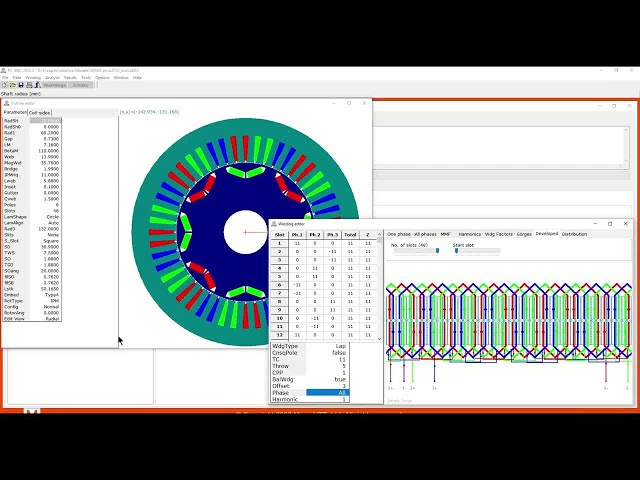
Task: Select the One phase tab
Action: click(399, 234)
